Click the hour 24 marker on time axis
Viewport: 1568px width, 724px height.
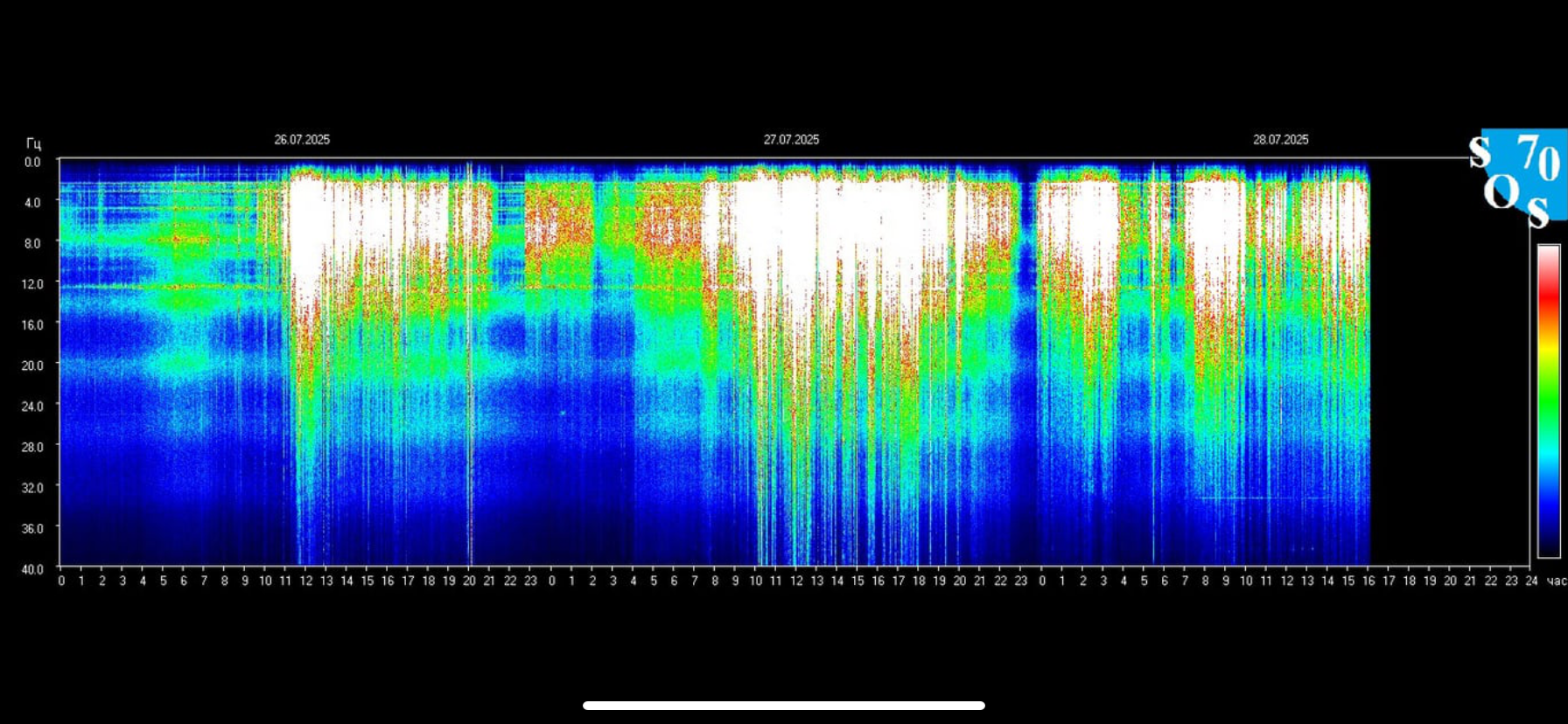click(1531, 581)
